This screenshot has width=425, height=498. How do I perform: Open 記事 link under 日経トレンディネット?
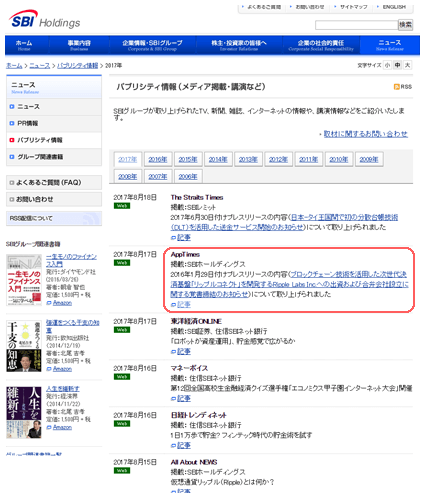tap(183, 445)
